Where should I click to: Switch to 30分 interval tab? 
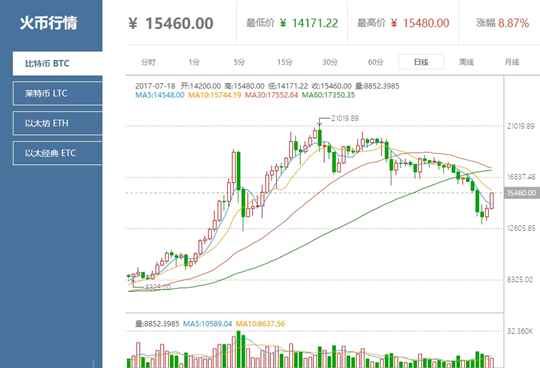pyautogui.click(x=330, y=62)
